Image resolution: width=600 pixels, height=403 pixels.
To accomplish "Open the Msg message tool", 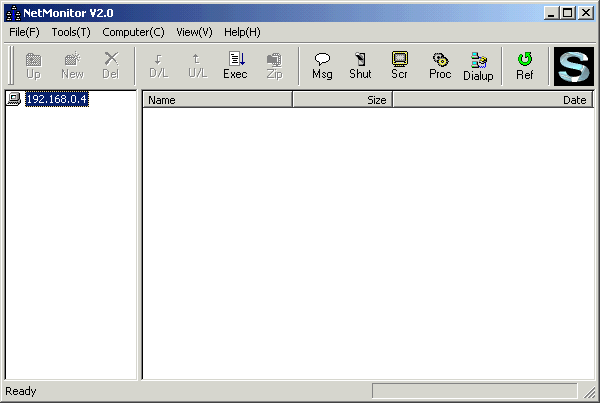I will [322, 66].
